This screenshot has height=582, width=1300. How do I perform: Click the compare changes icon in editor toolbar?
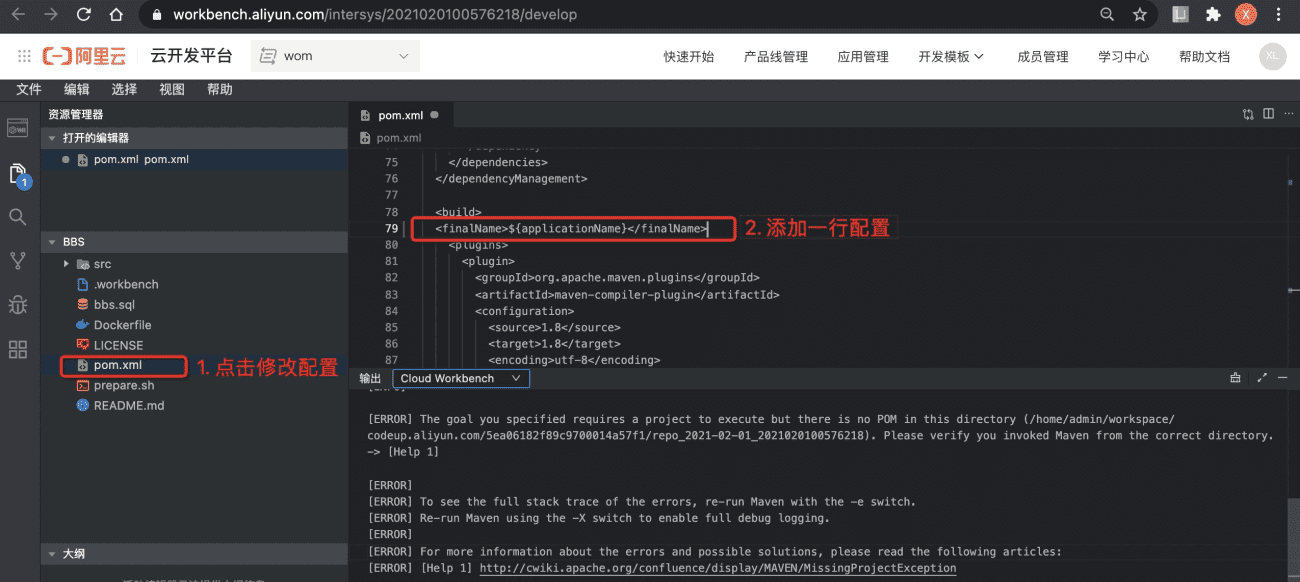tap(1248, 115)
